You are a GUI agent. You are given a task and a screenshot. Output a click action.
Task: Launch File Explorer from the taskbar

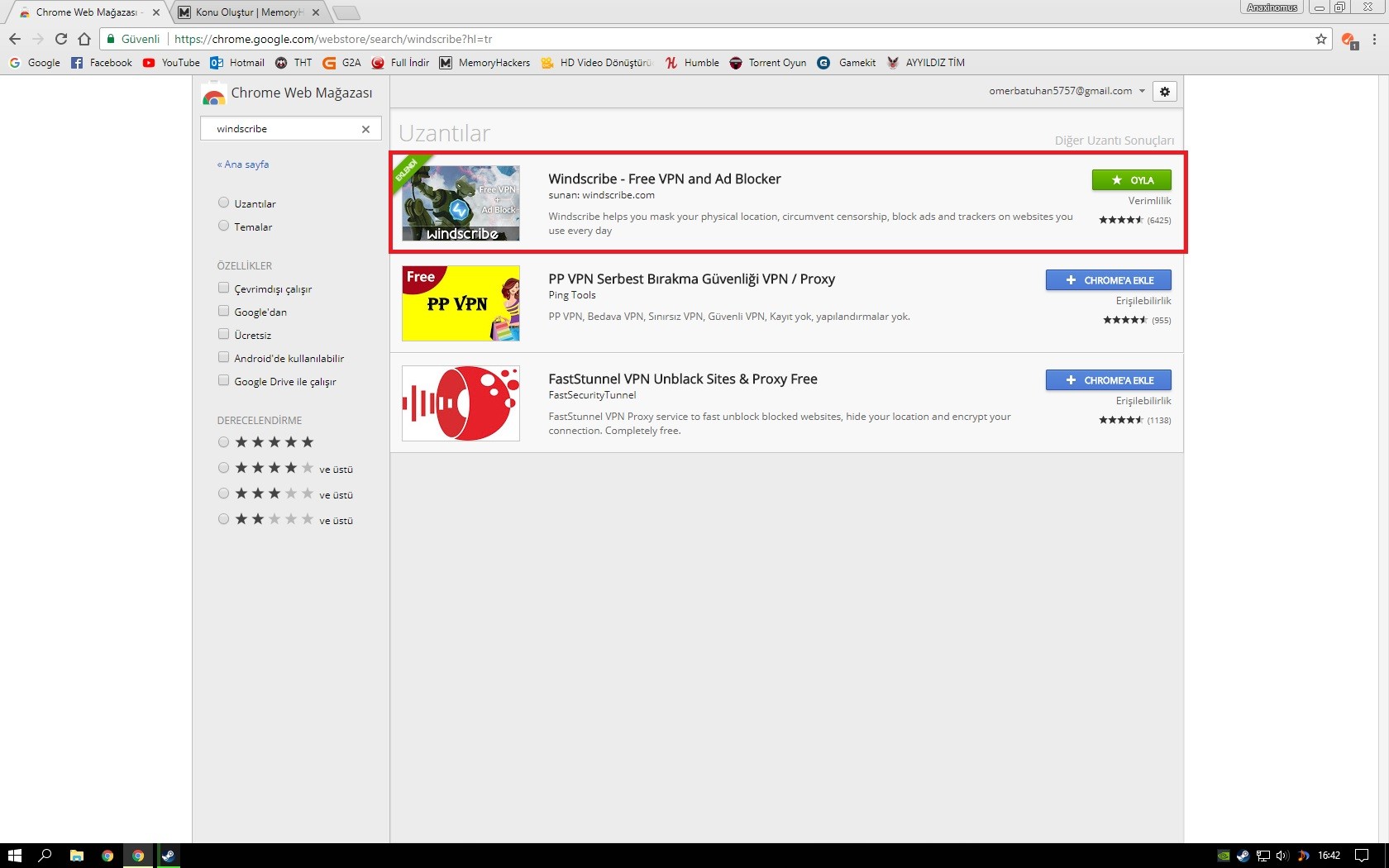tap(77, 856)
